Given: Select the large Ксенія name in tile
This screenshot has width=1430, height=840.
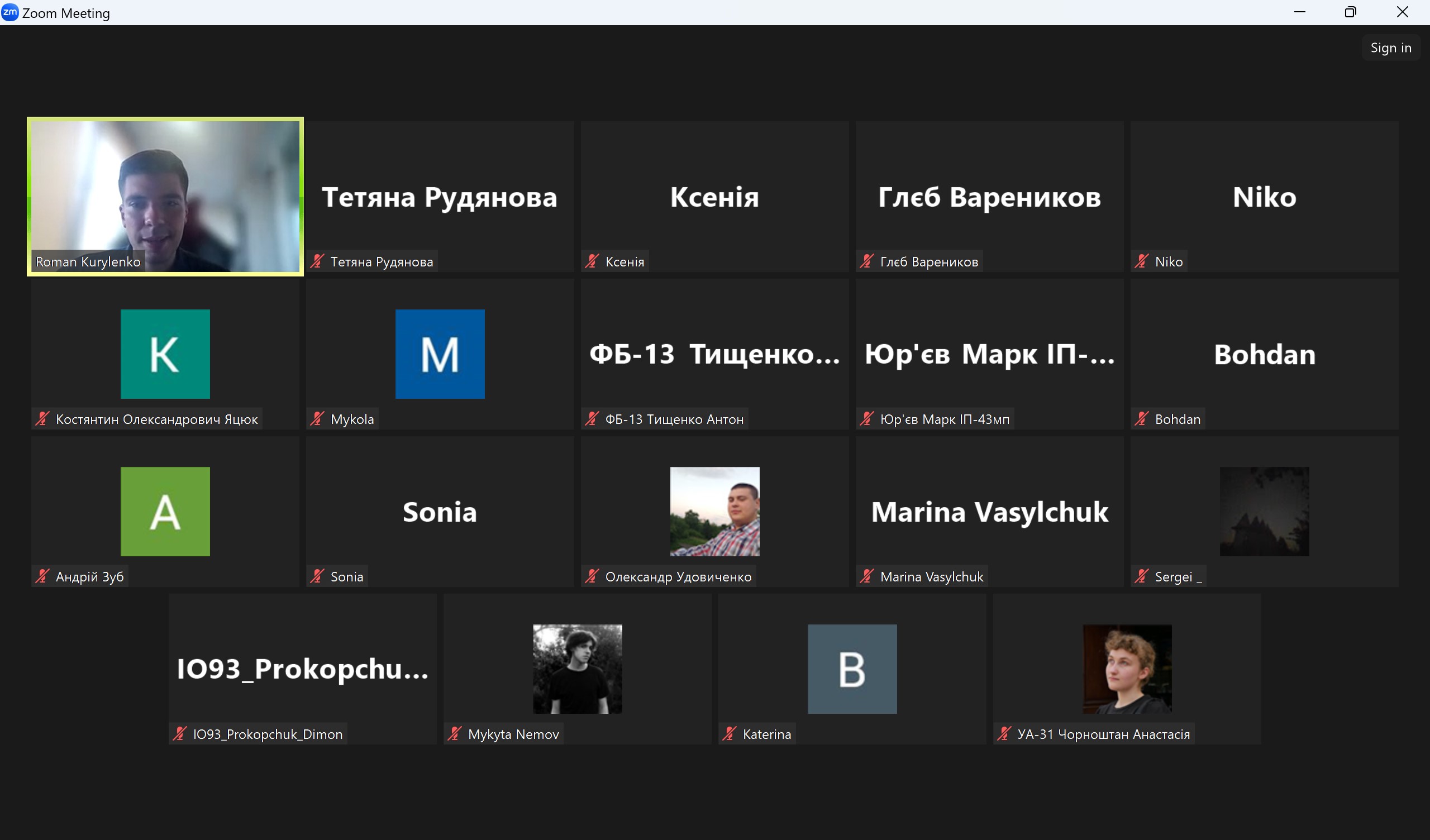Looking at the screenshot, I should pyautogui.click(x=714, y=197).
